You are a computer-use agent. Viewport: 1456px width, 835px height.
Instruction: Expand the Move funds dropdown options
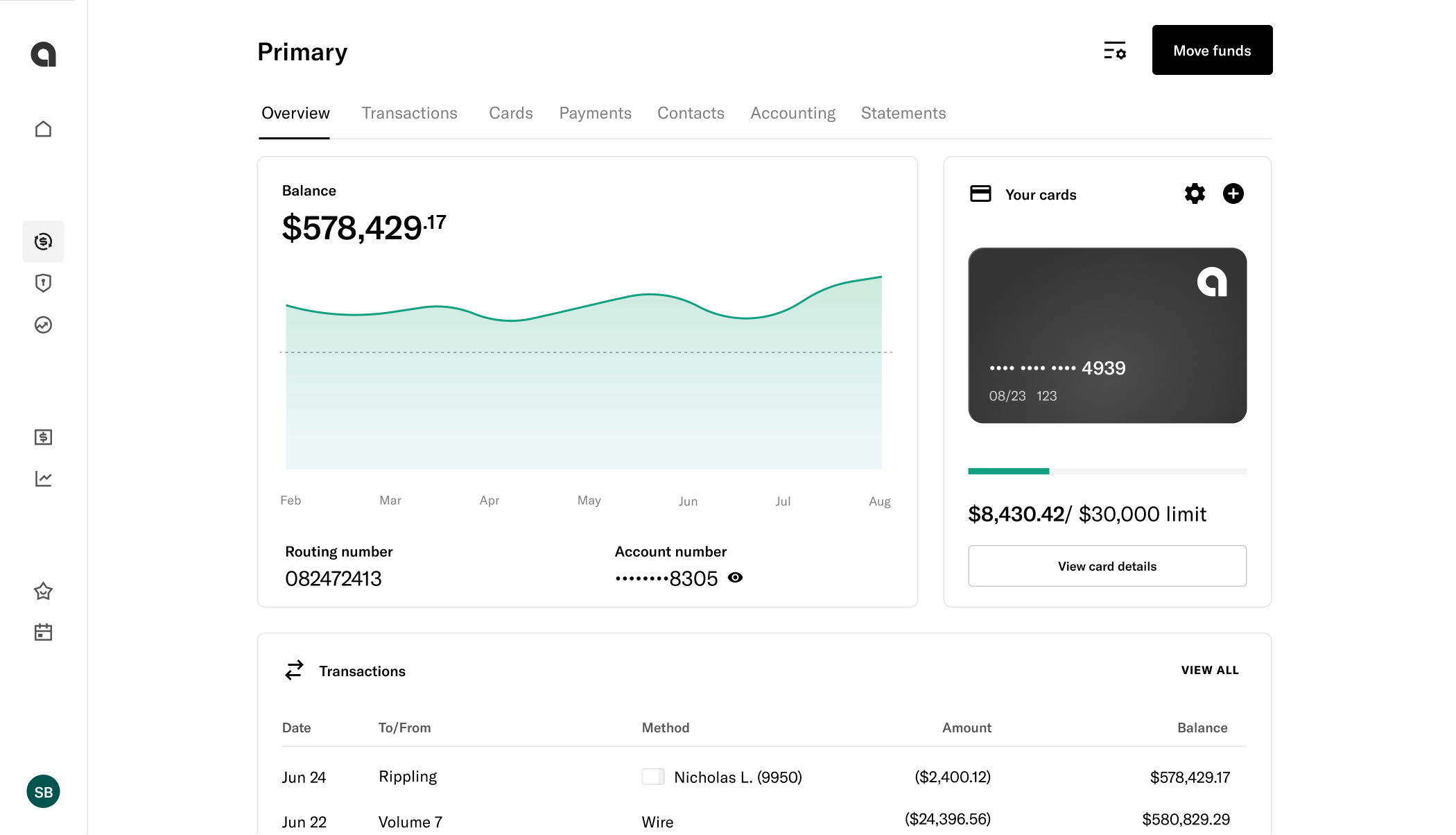(1212, 50)
